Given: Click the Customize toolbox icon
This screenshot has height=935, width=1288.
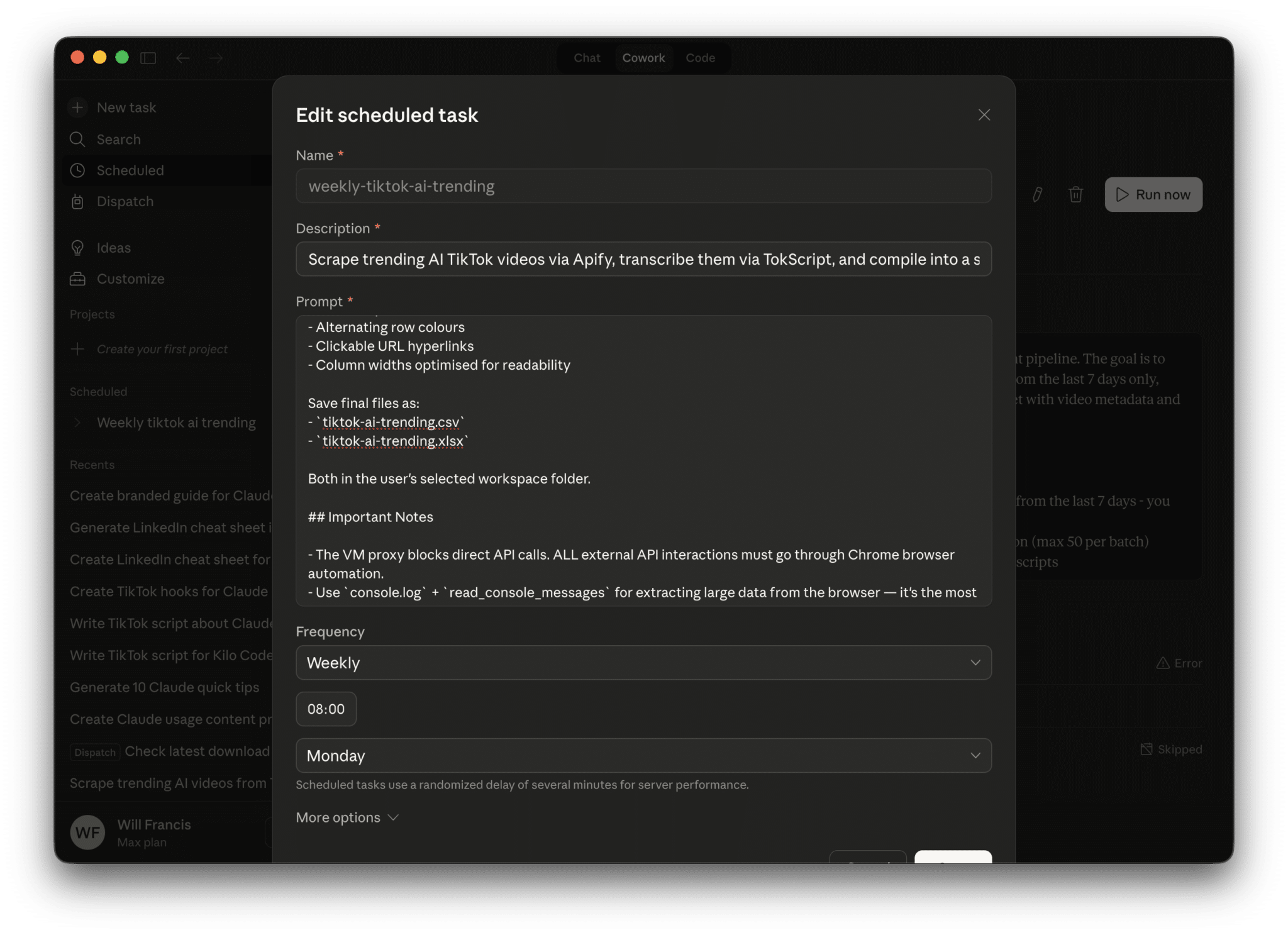Looking at the screenshot, I should click(x=77, y=279).
